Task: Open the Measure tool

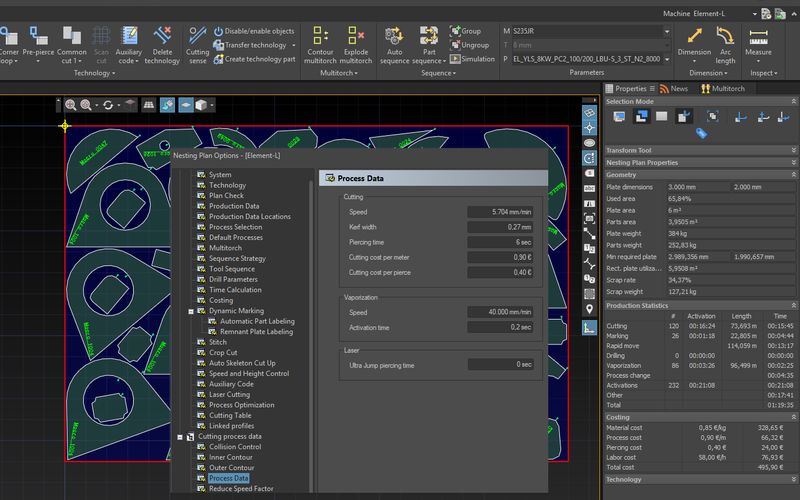Action: (x=758, y=36)
